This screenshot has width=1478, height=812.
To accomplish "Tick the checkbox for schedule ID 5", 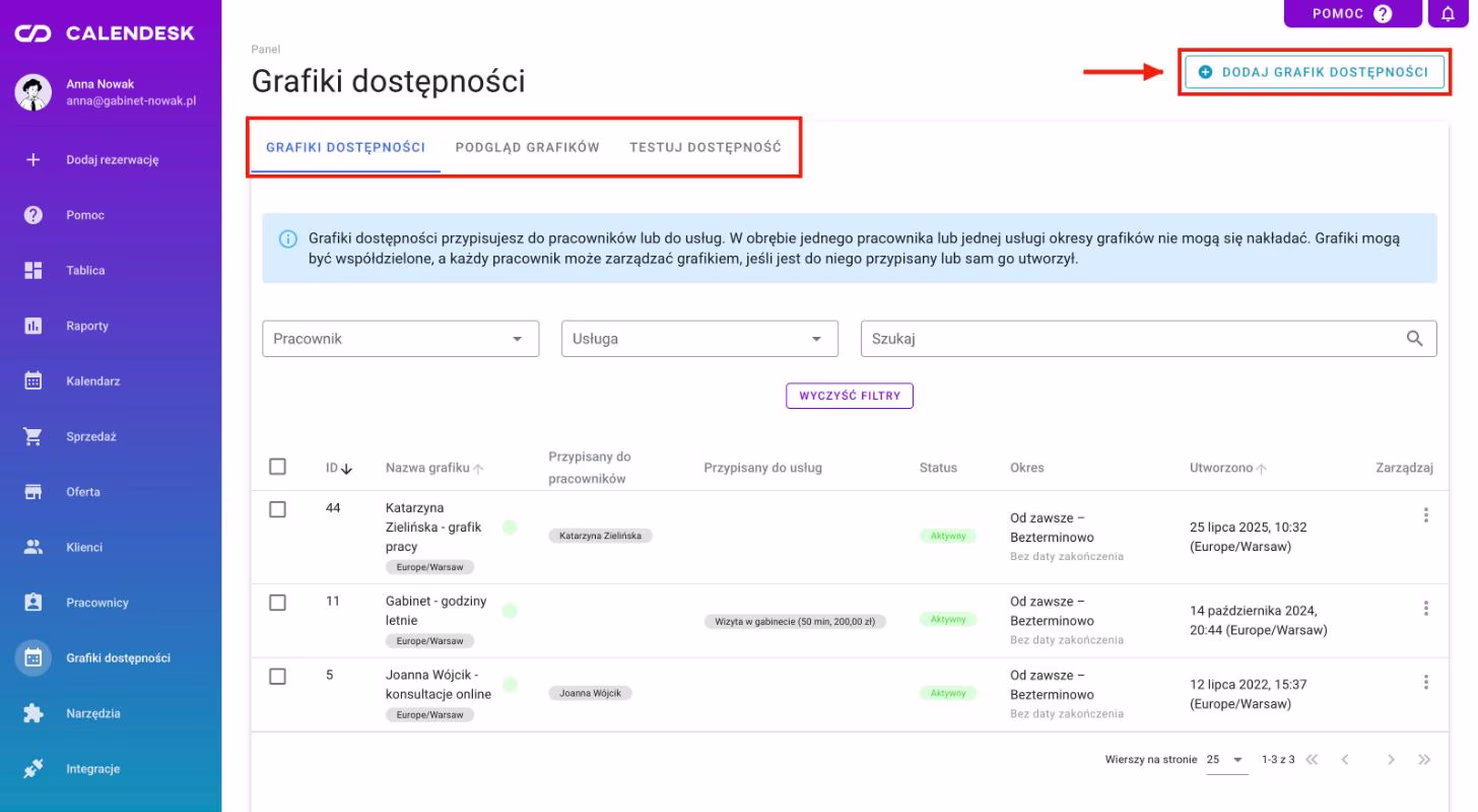I will pos(278,676).
